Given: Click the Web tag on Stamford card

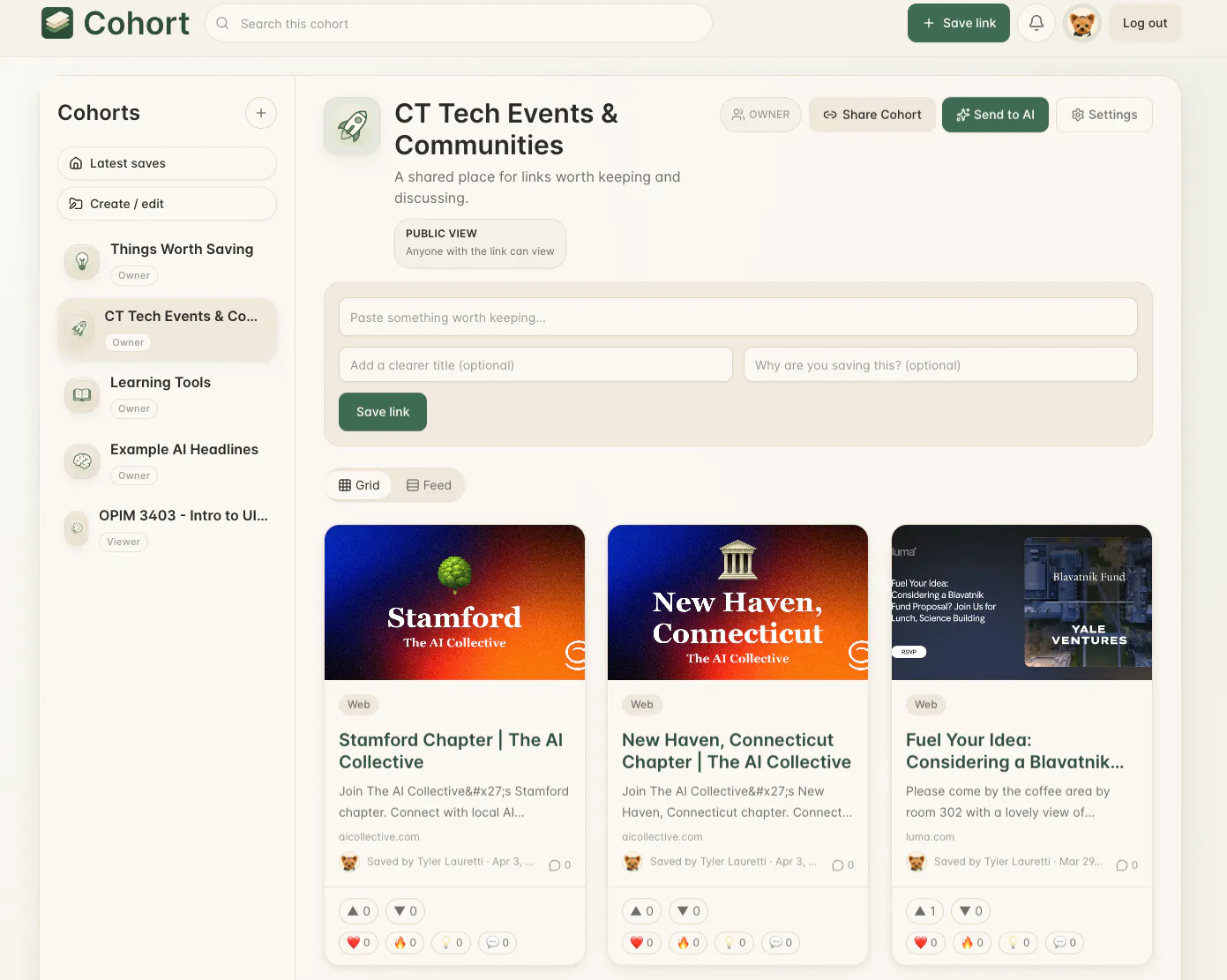Looking at the screenshot, I should click(x=359, y=705).
